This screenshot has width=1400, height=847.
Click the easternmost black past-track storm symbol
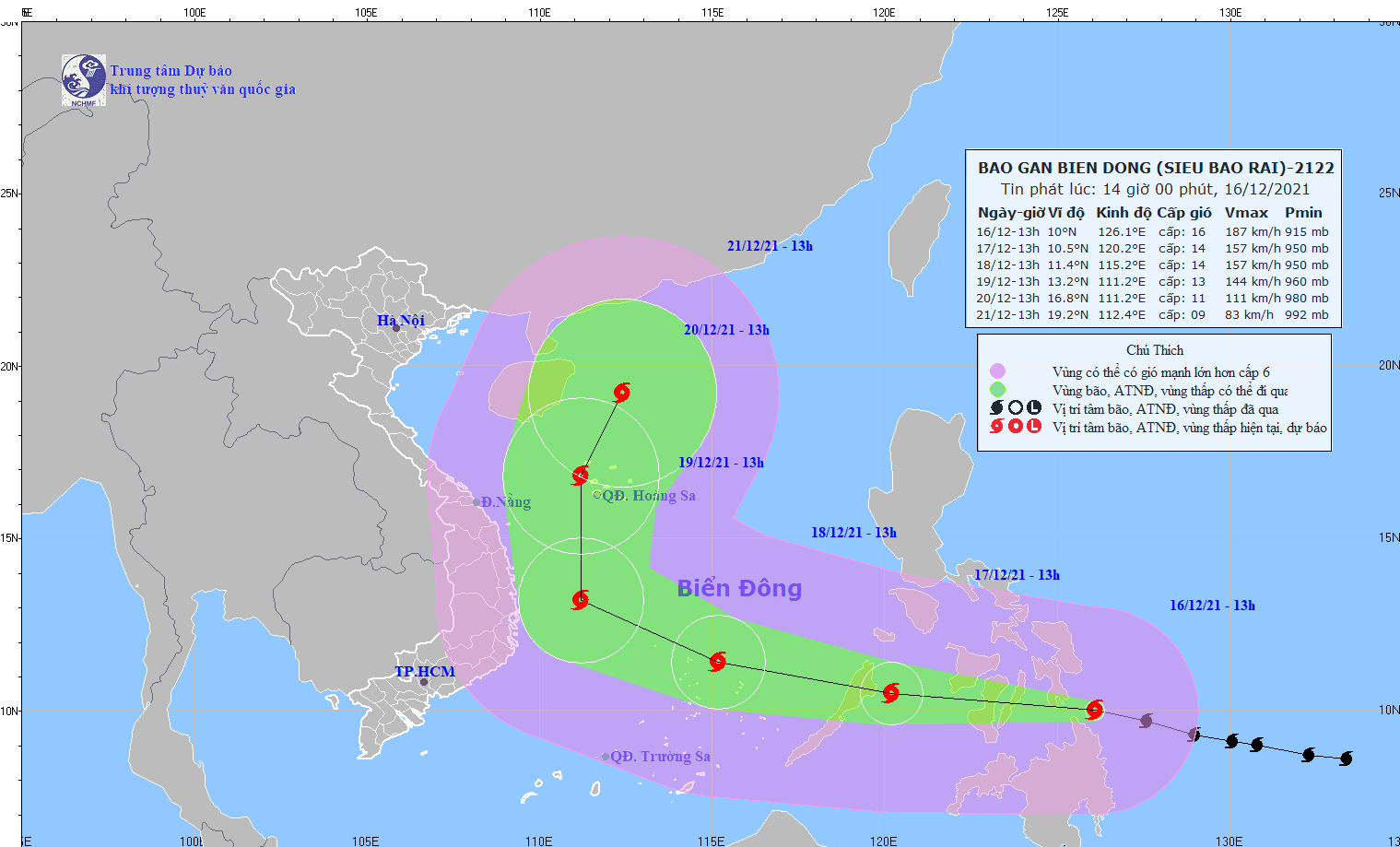pos(1346,759)
